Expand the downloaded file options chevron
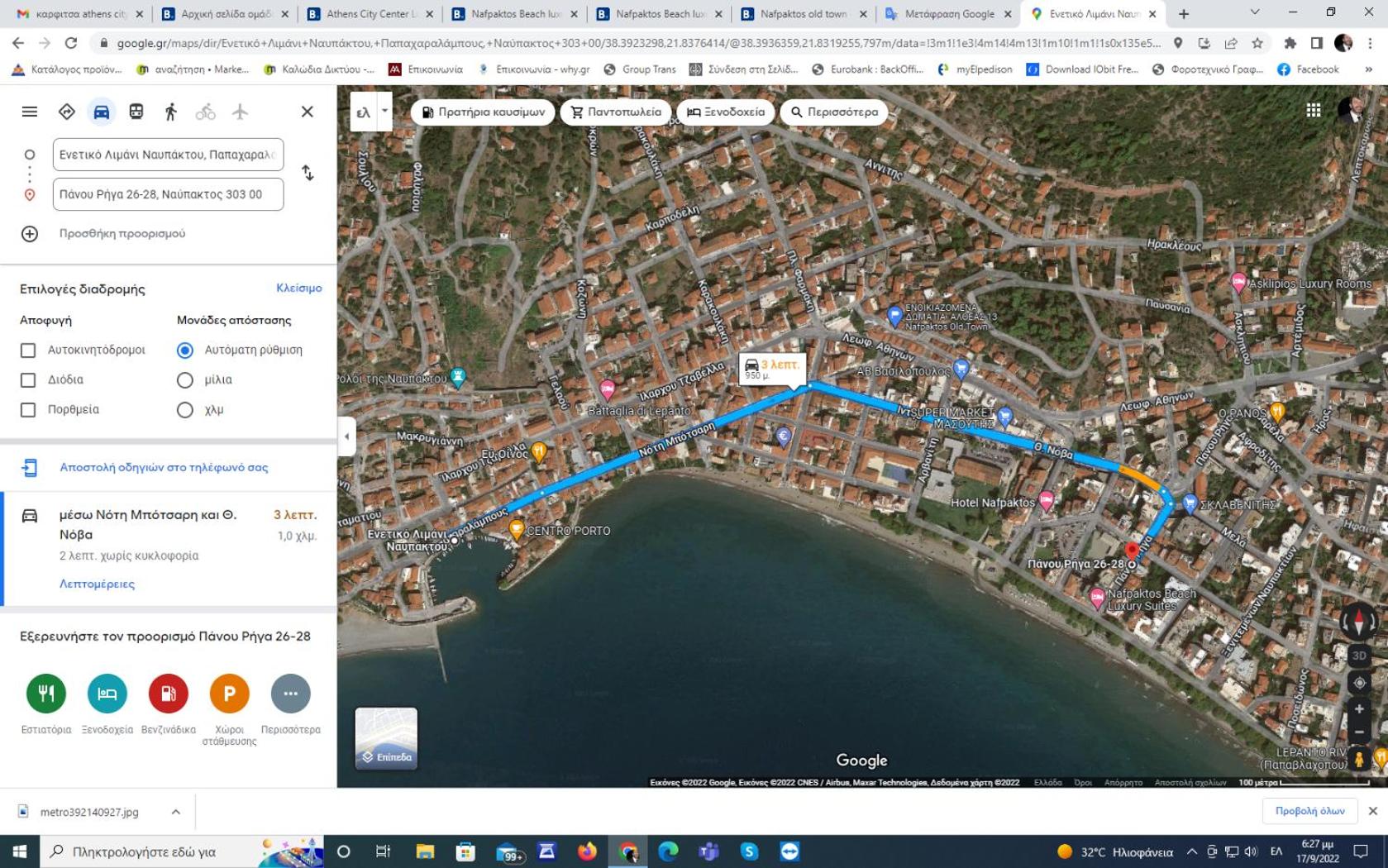Image resolution: width=1388 pixels, height=868 pixels. pos(175,812)
